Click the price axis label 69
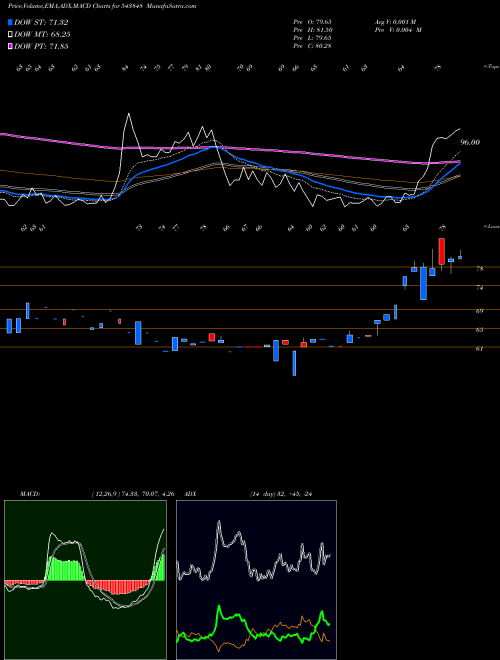This screenshot has width=500, height=660. (x=479, y=311)
